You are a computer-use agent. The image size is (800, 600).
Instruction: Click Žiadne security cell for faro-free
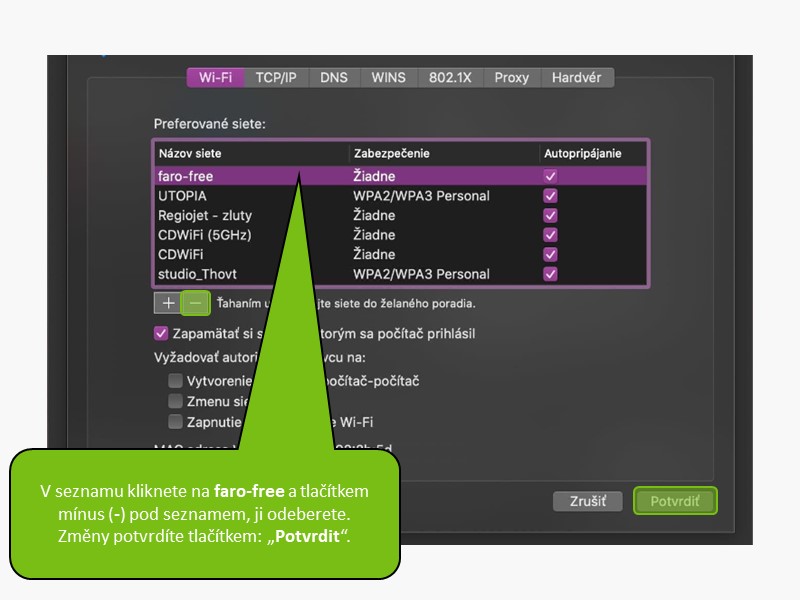click(374, 177)
